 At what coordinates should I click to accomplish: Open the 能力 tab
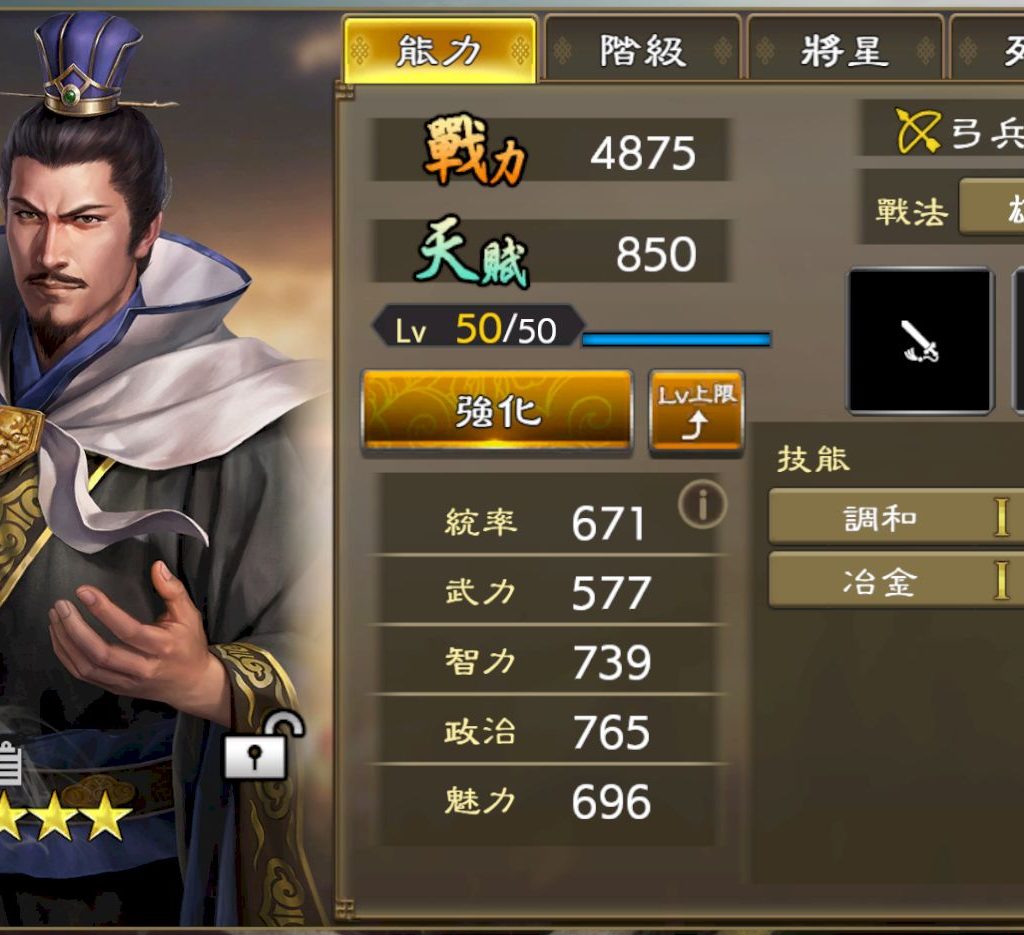(440, 50)
